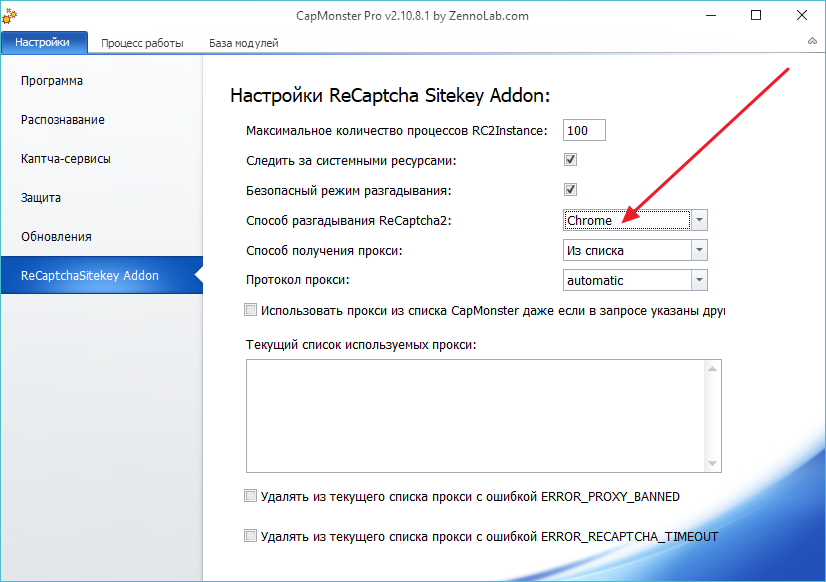
Task: Select ReCaptchaSitekey Addon in the sidebar
Action: 102,275
